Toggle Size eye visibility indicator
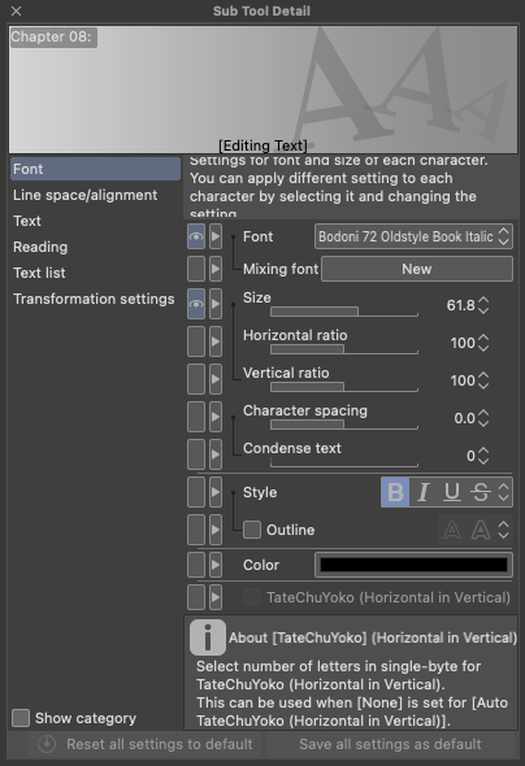The image size is (525, 766). click(x=196, y=304)
